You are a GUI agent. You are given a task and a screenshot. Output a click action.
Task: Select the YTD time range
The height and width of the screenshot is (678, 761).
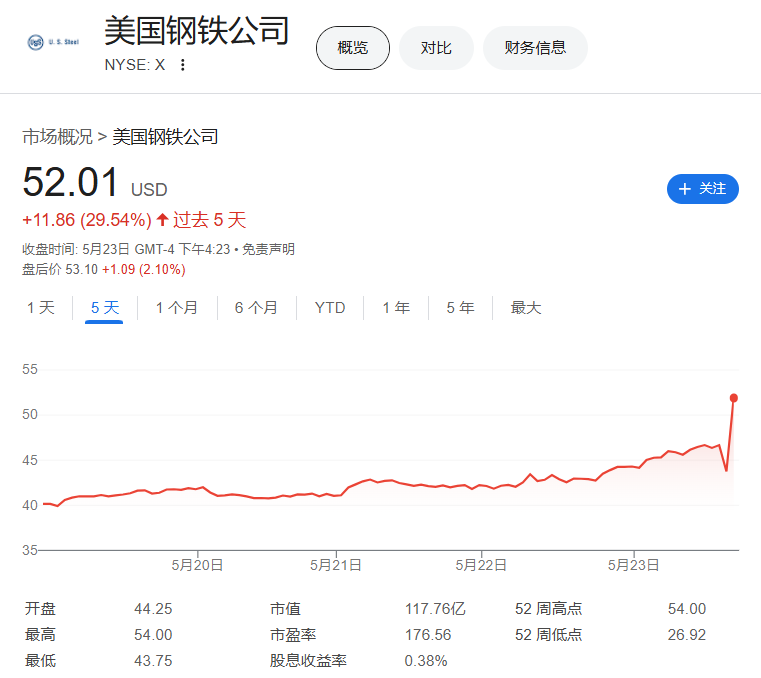click(330, 308)
